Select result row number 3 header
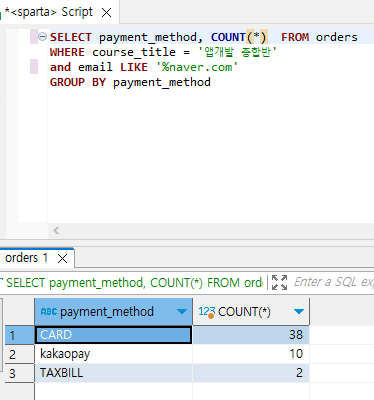The image size is (374, 400). (x=19, y=373)
